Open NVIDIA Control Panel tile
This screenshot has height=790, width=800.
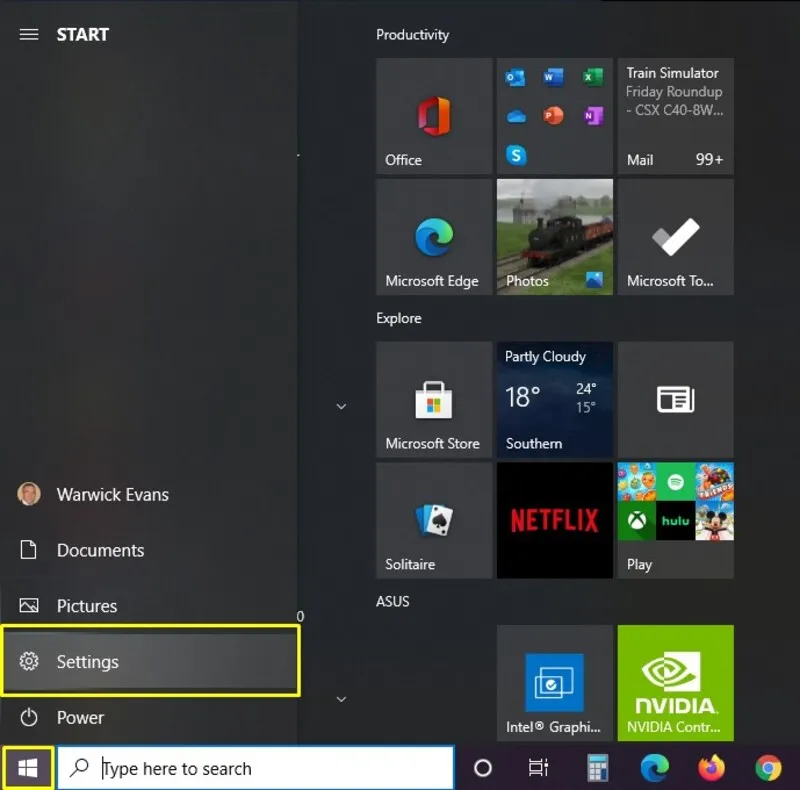coord(676,683)
